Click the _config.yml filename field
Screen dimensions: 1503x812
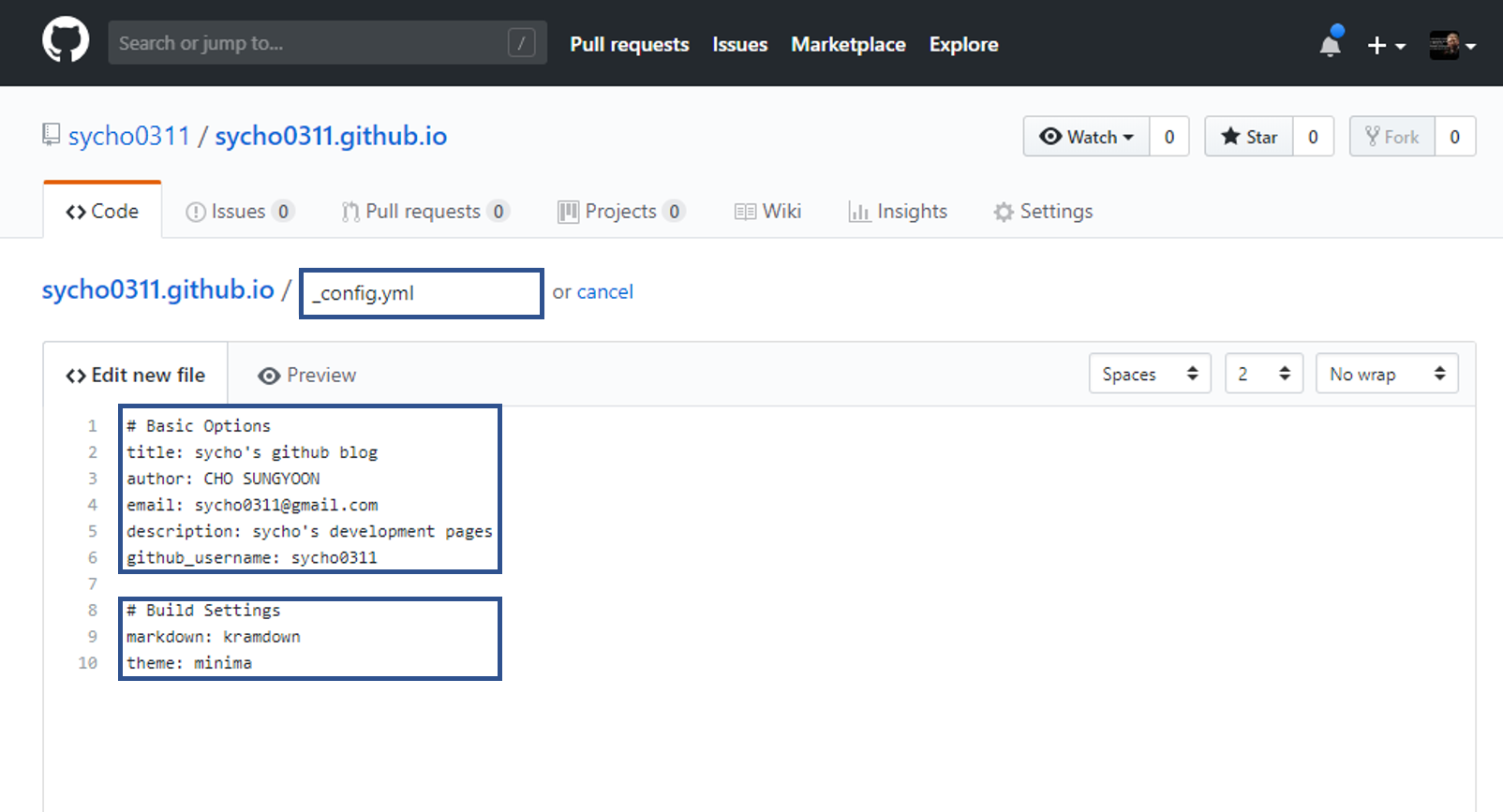point(422,293)
